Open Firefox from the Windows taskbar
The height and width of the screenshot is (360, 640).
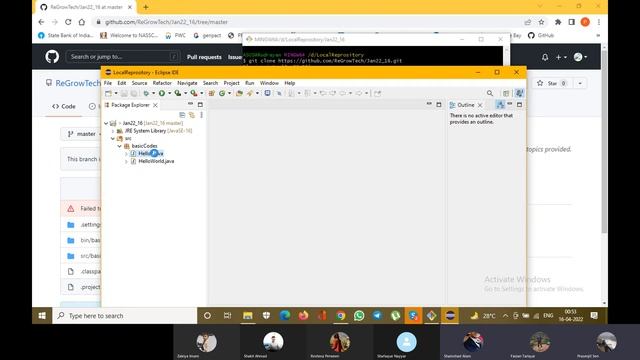point(303,316)
